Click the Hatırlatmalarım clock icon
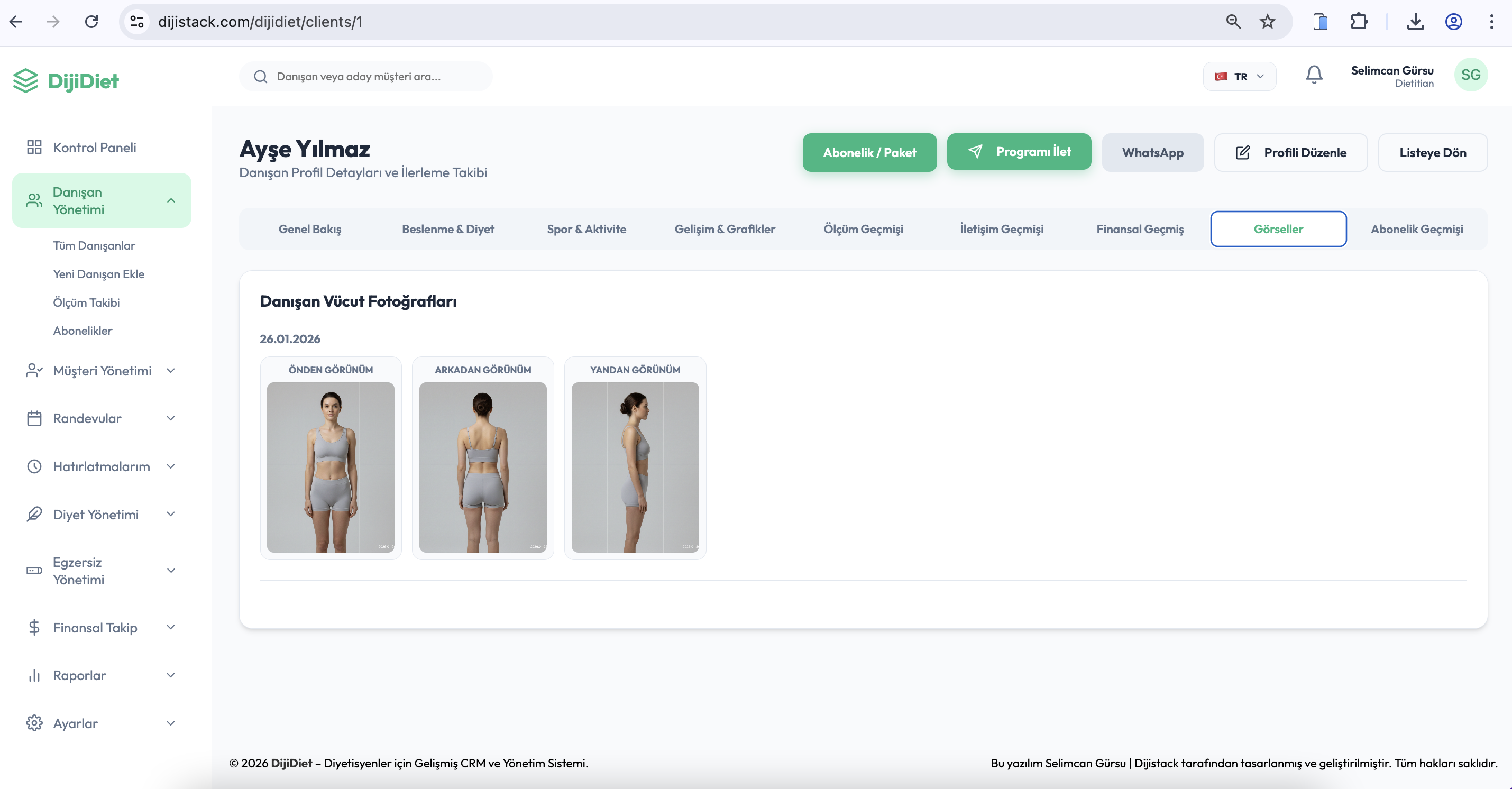 (x=33, y=466)
